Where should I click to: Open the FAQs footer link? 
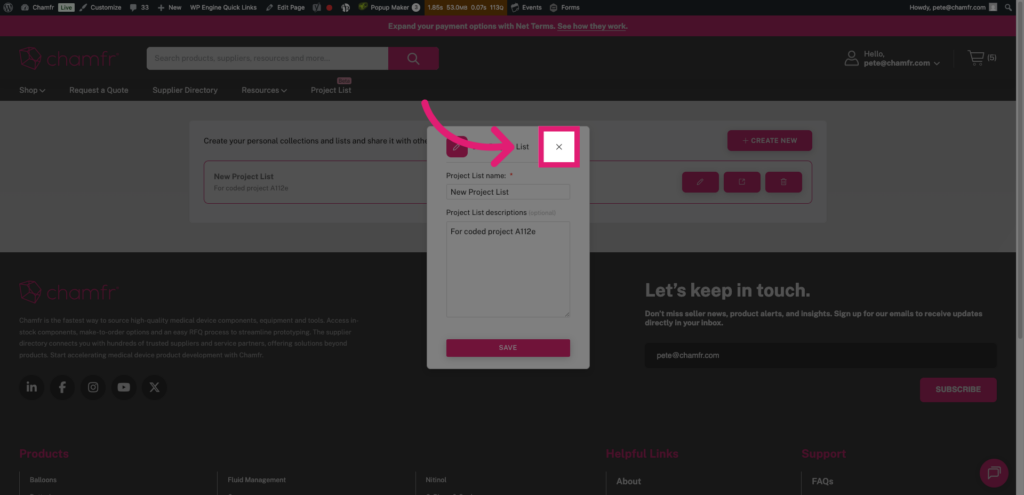coord(822,481)
